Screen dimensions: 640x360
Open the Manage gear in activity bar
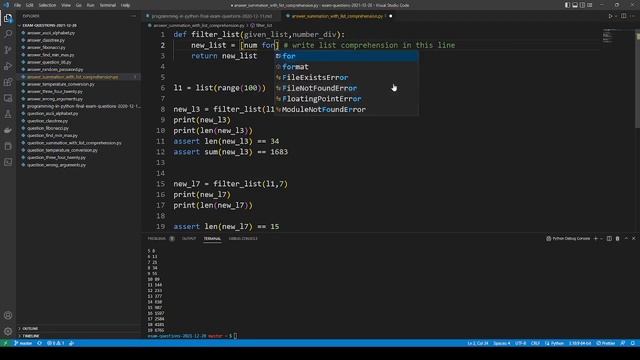pos(8,331)
